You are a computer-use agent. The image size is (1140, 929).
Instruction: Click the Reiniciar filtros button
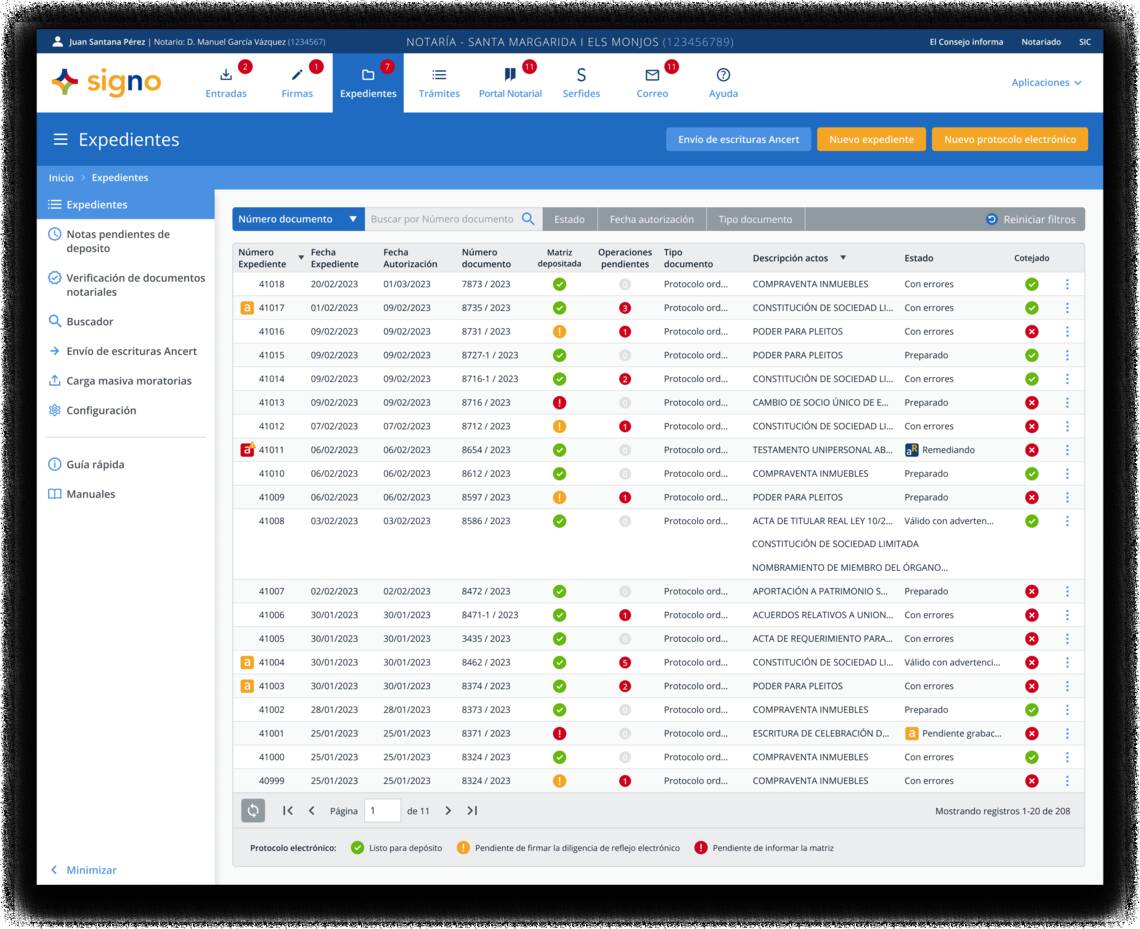[x=1030, y=219]
